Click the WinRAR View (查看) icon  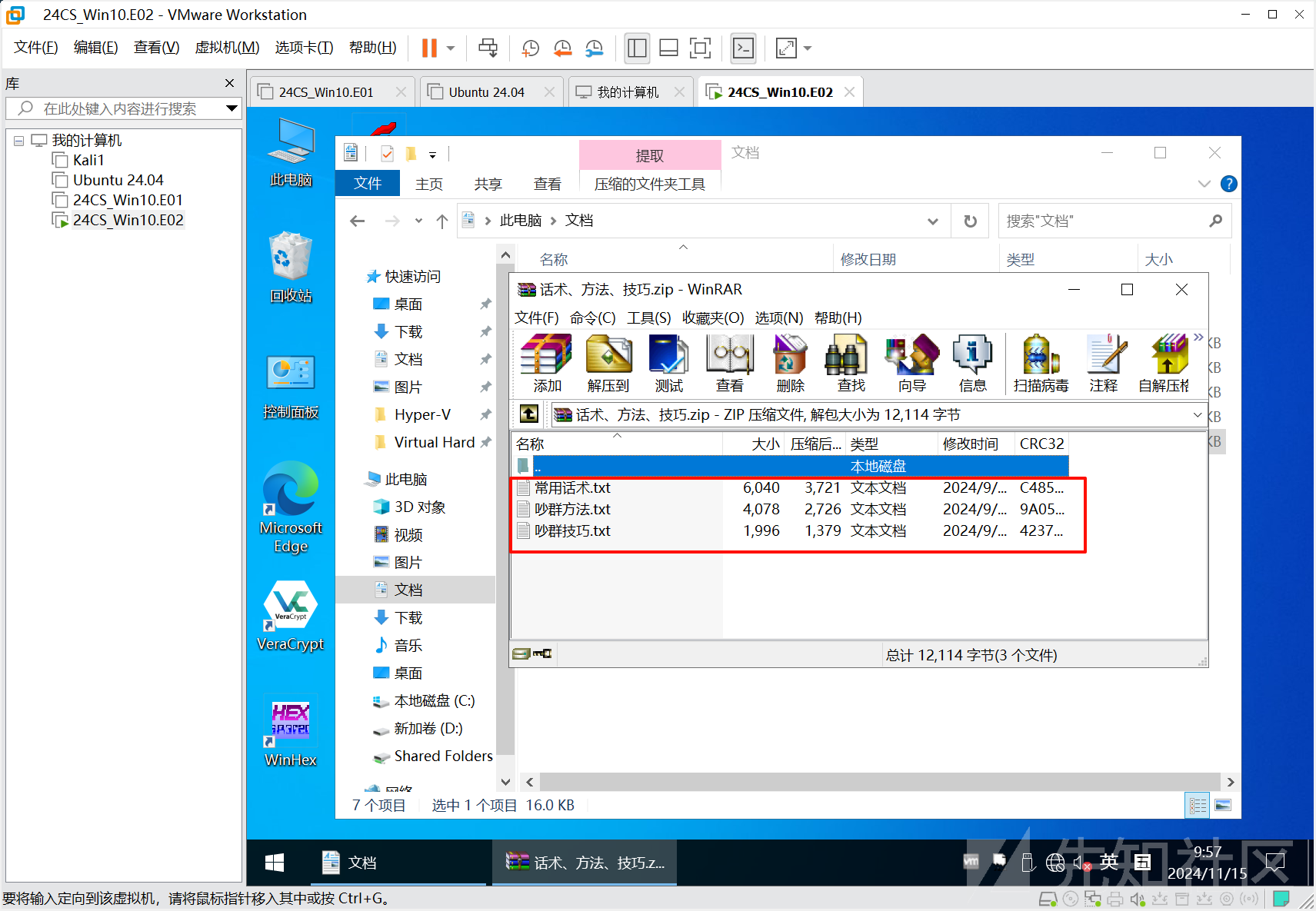(729, 364)
